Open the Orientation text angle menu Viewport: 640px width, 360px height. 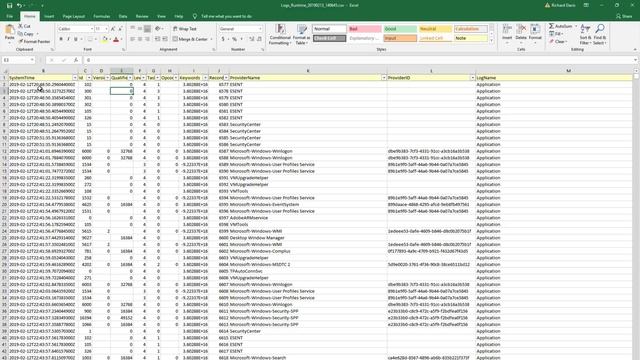coord(158,29)
